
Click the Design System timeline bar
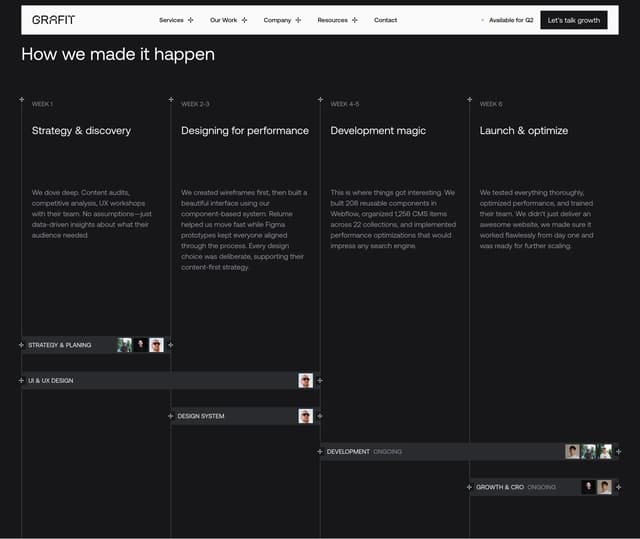(x=245, y=416)
